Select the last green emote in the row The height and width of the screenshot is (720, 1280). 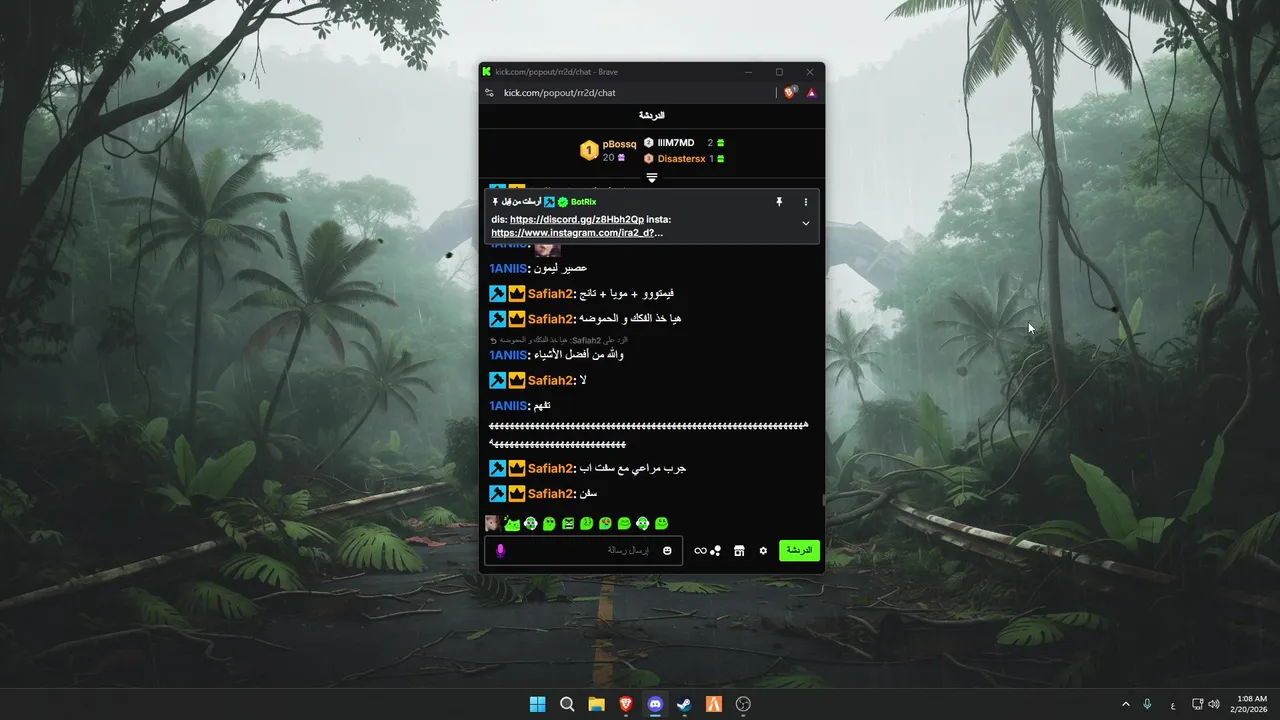661,523
